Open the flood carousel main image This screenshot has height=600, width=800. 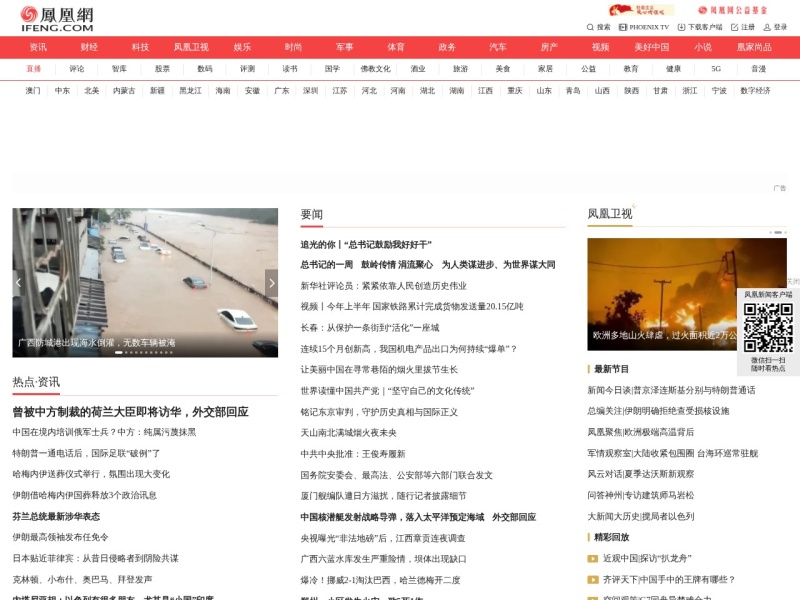pyautogui.click(x=145, y=282)
